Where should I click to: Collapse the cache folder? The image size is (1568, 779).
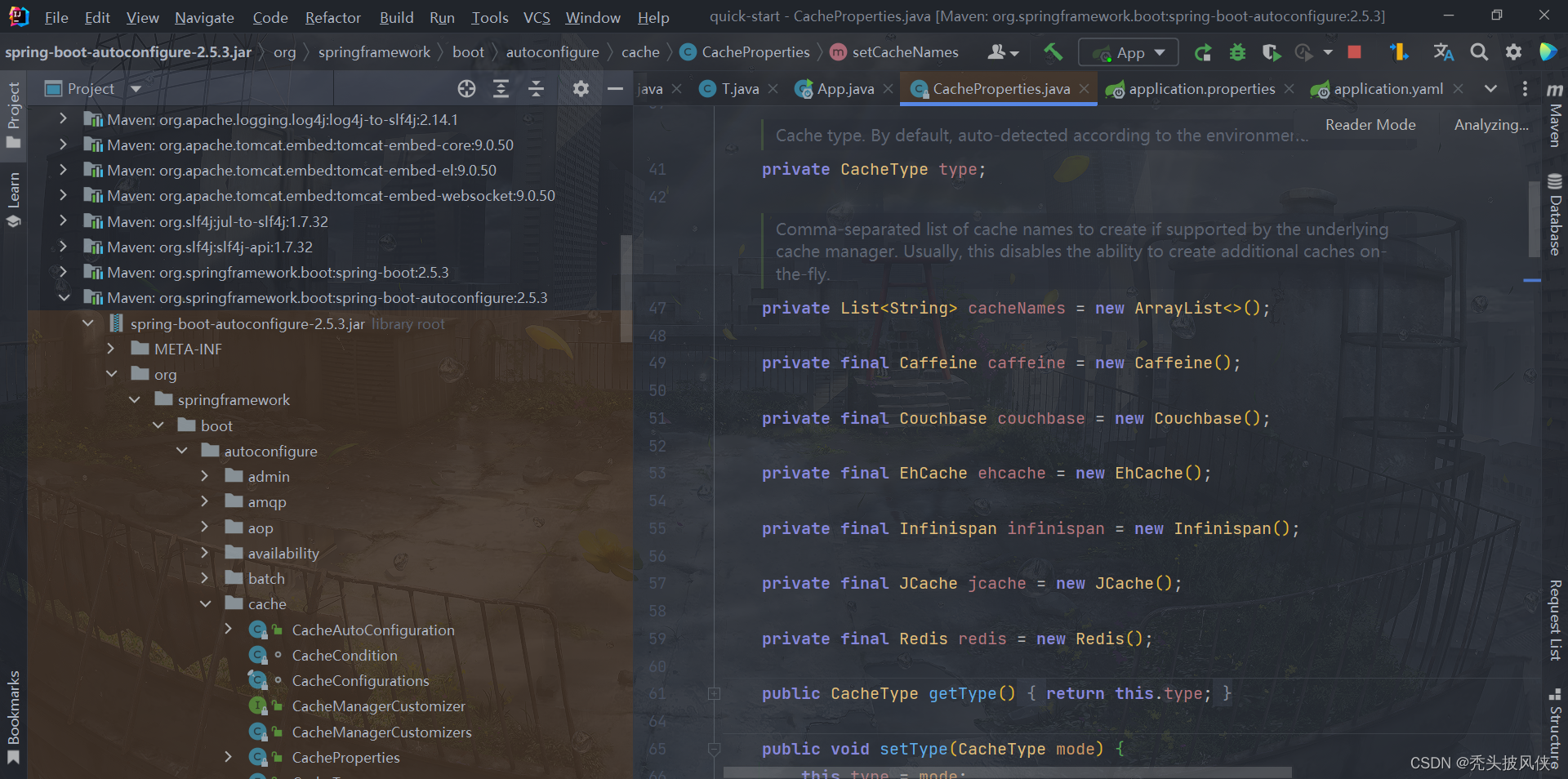point(204,603)
